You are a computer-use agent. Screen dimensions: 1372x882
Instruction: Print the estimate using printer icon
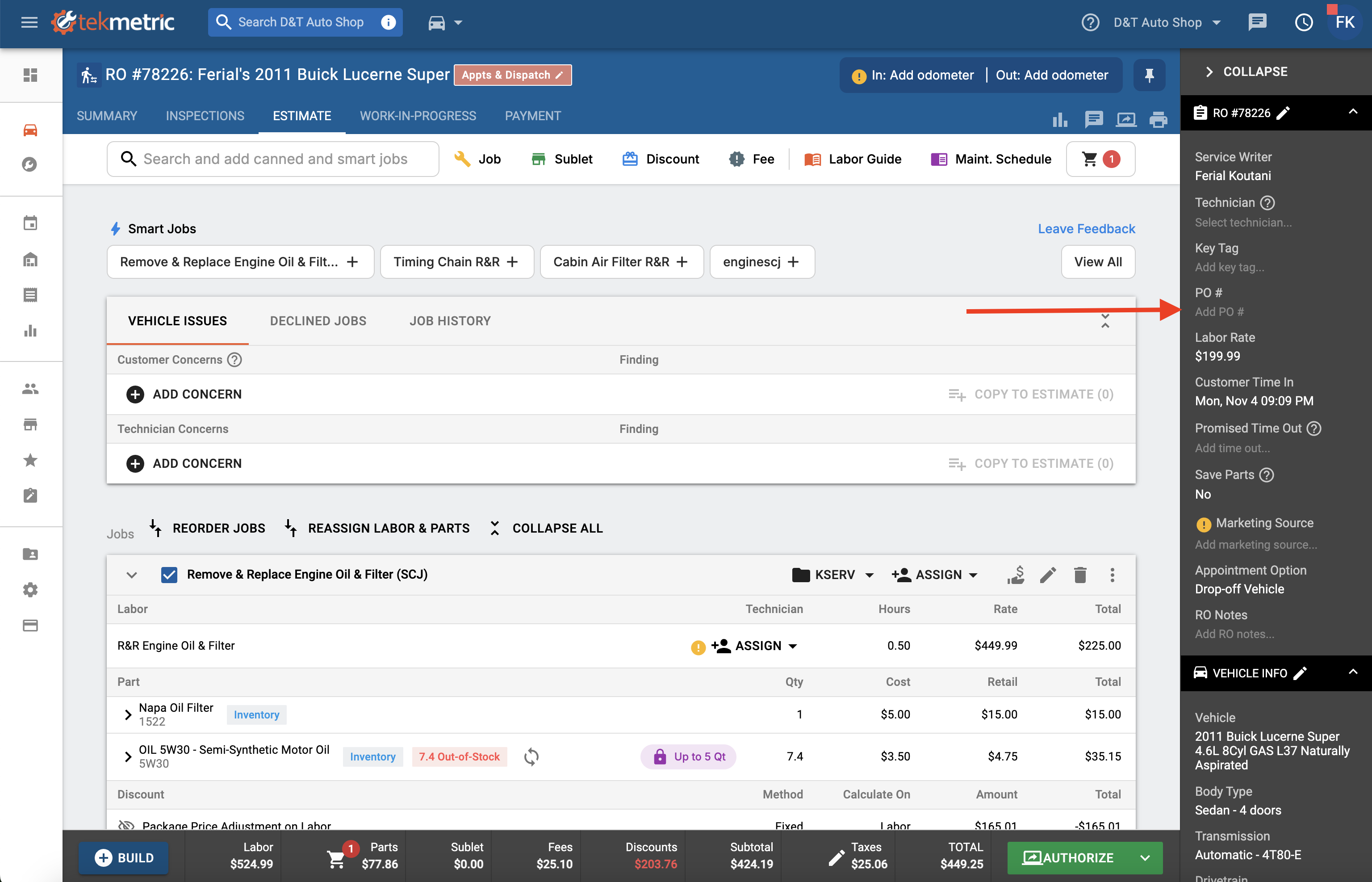[x=1158, y=120]
